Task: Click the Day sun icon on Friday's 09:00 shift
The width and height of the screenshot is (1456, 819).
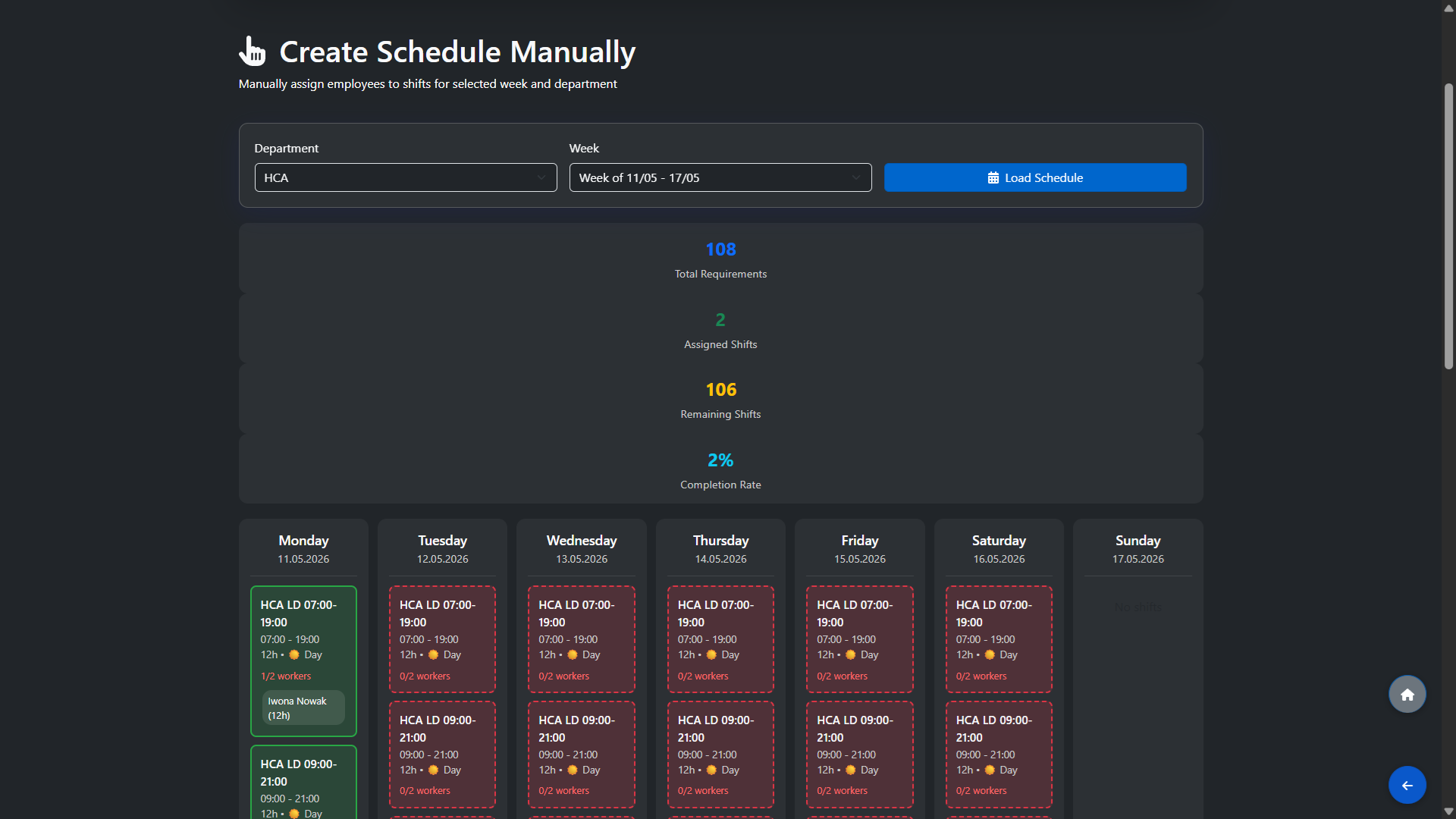Action: coord(849,770)
